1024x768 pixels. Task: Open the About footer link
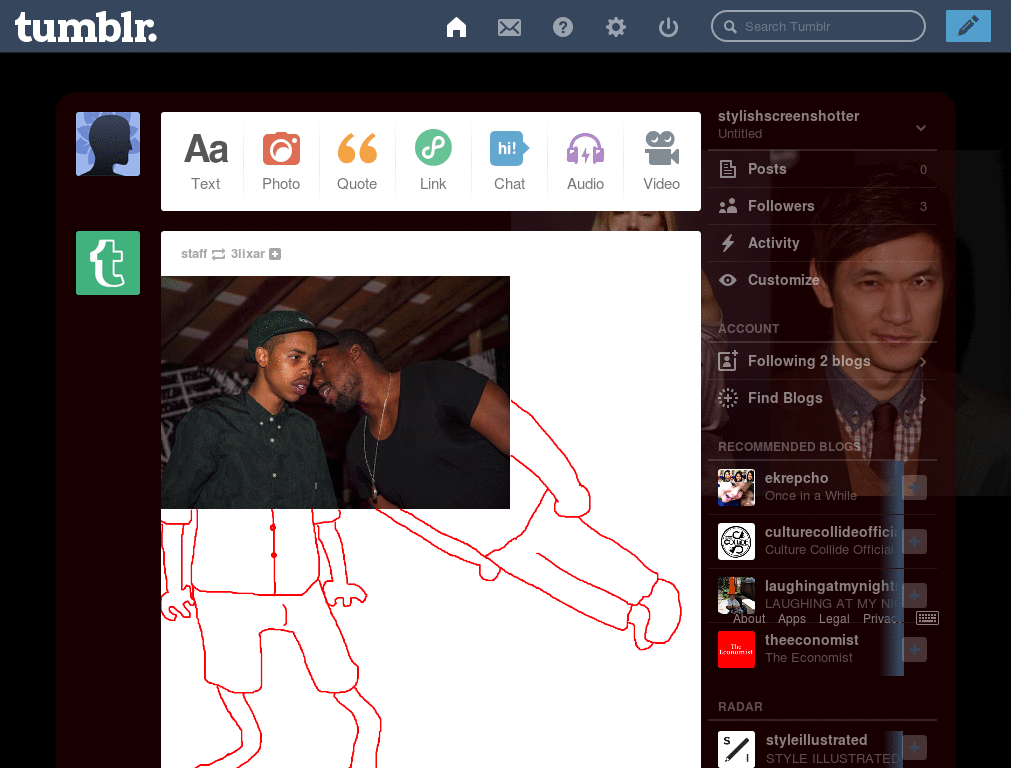click(x=748, y=618)
